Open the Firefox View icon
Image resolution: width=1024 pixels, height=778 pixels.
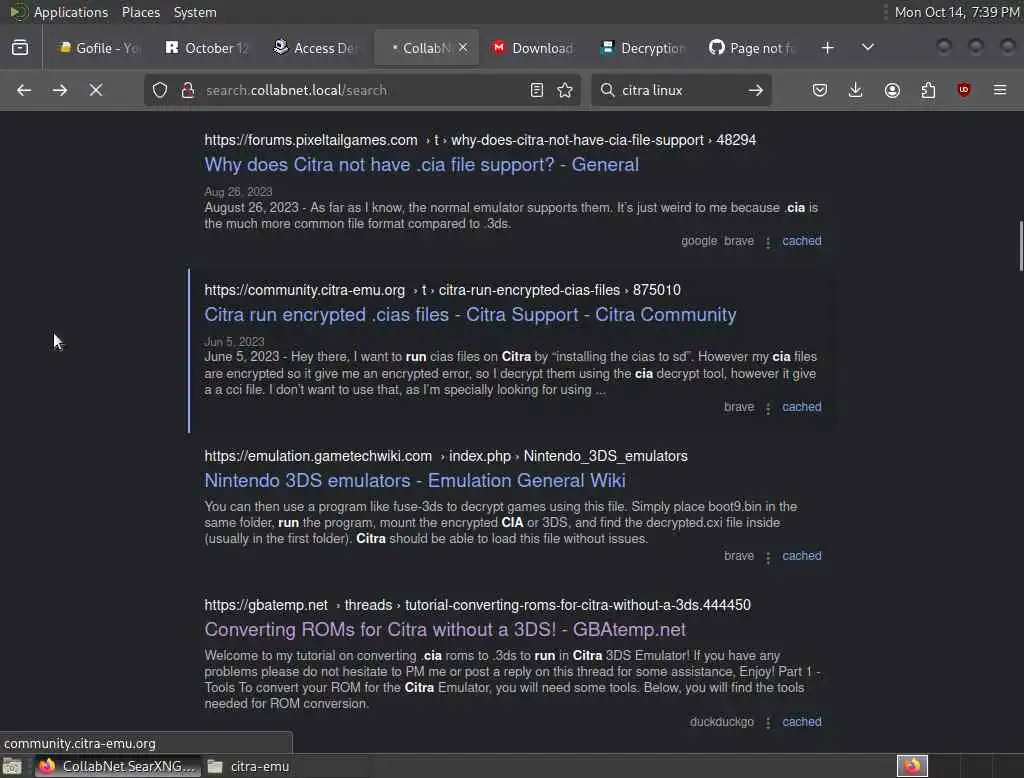coord(20,48)
